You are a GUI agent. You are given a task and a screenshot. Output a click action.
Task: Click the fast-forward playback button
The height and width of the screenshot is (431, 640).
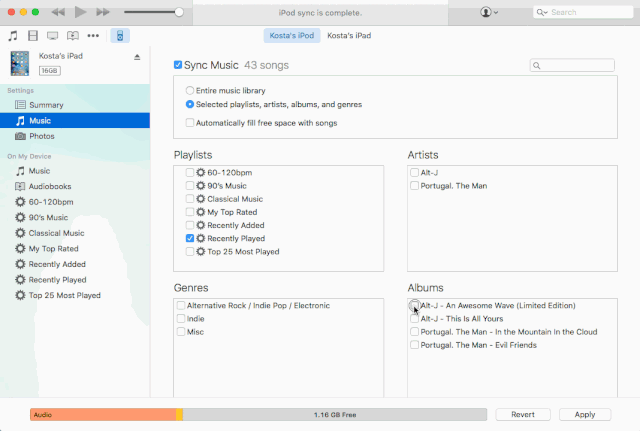coord(103,12)
